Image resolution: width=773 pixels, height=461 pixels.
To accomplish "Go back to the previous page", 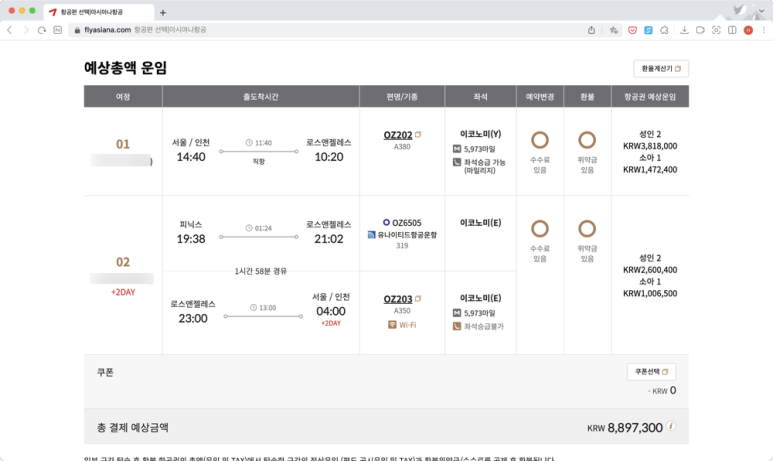I will point(9,30).
